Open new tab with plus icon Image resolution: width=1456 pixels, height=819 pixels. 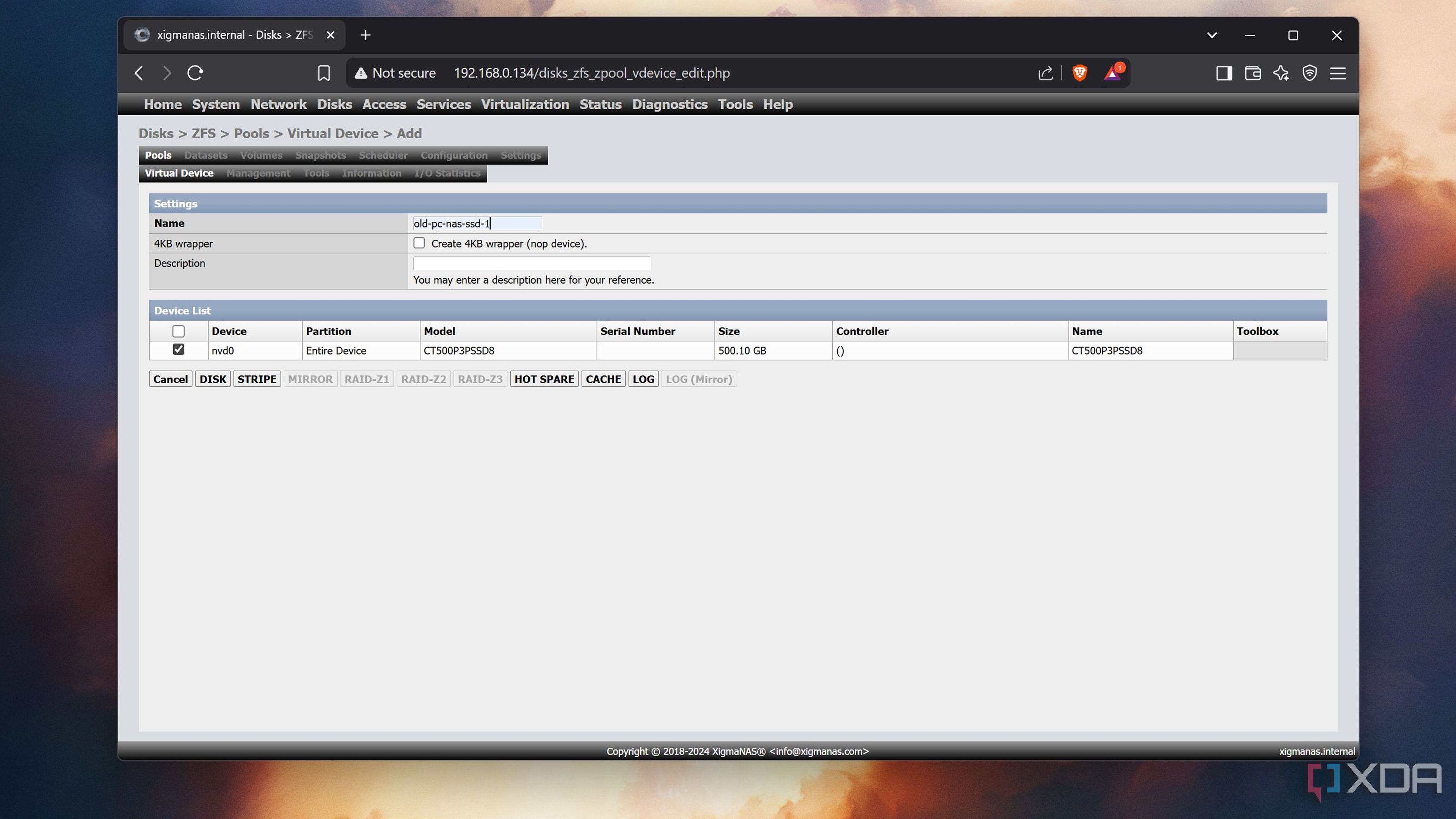coord(366,35)
